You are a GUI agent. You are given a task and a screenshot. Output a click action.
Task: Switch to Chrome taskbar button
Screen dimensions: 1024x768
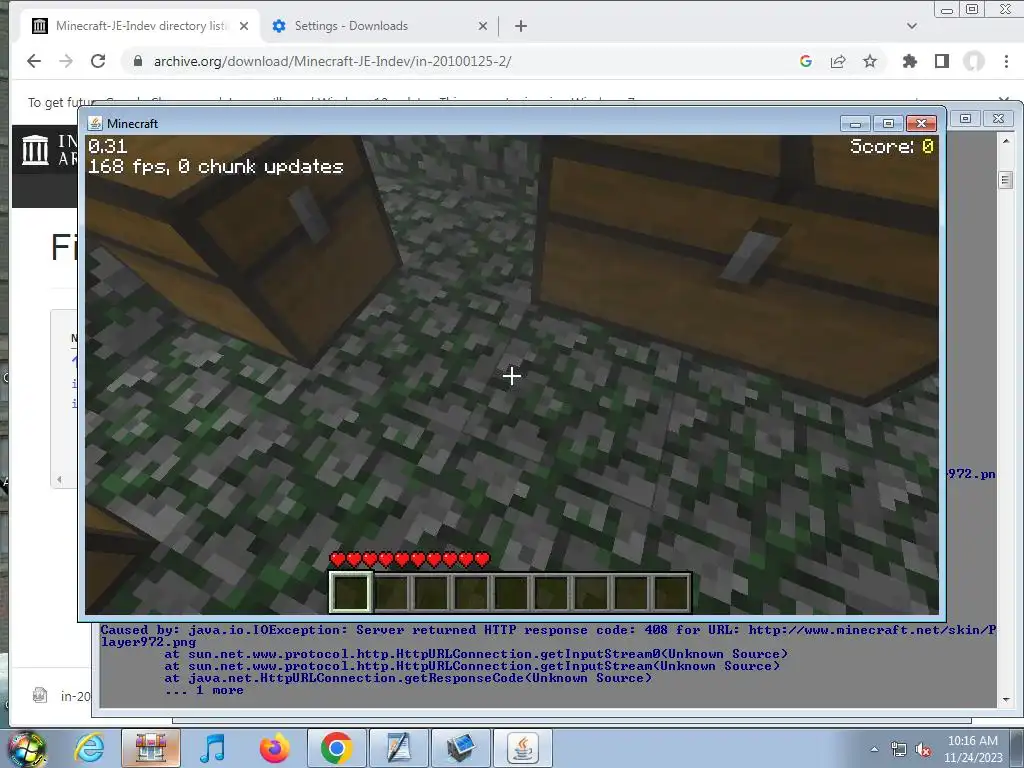pos(336,748)
